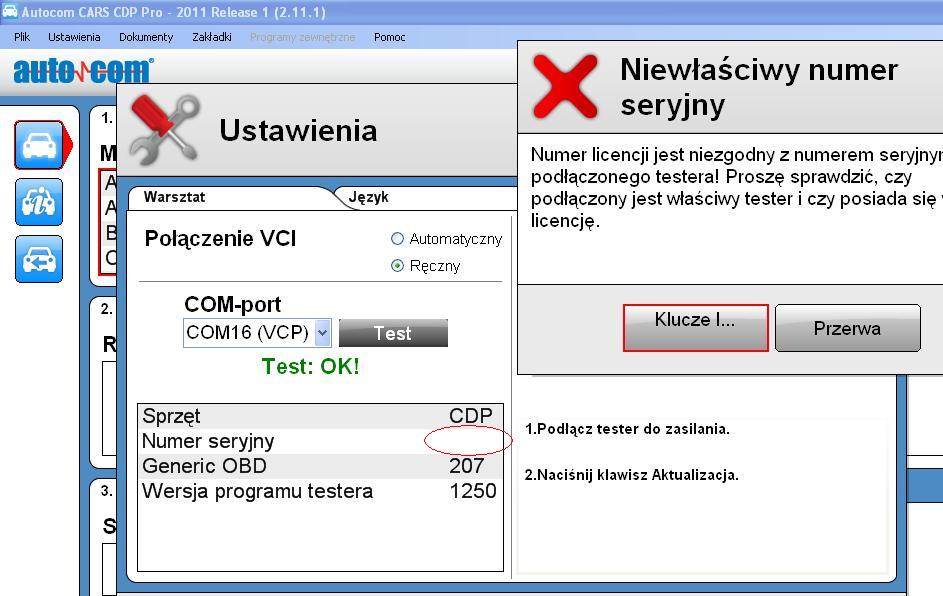Click the Przerwa button
Viewport: 943px width, 596px height.
tap(847, 328)
